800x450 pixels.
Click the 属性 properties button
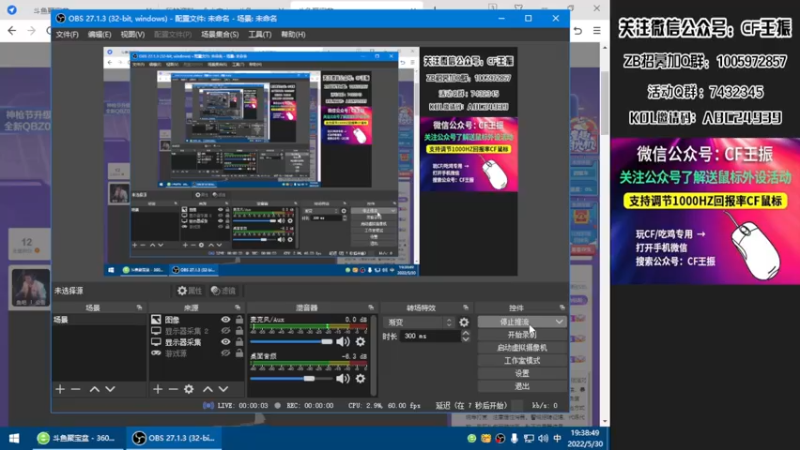pyautogui.click(x=189, y=291)
